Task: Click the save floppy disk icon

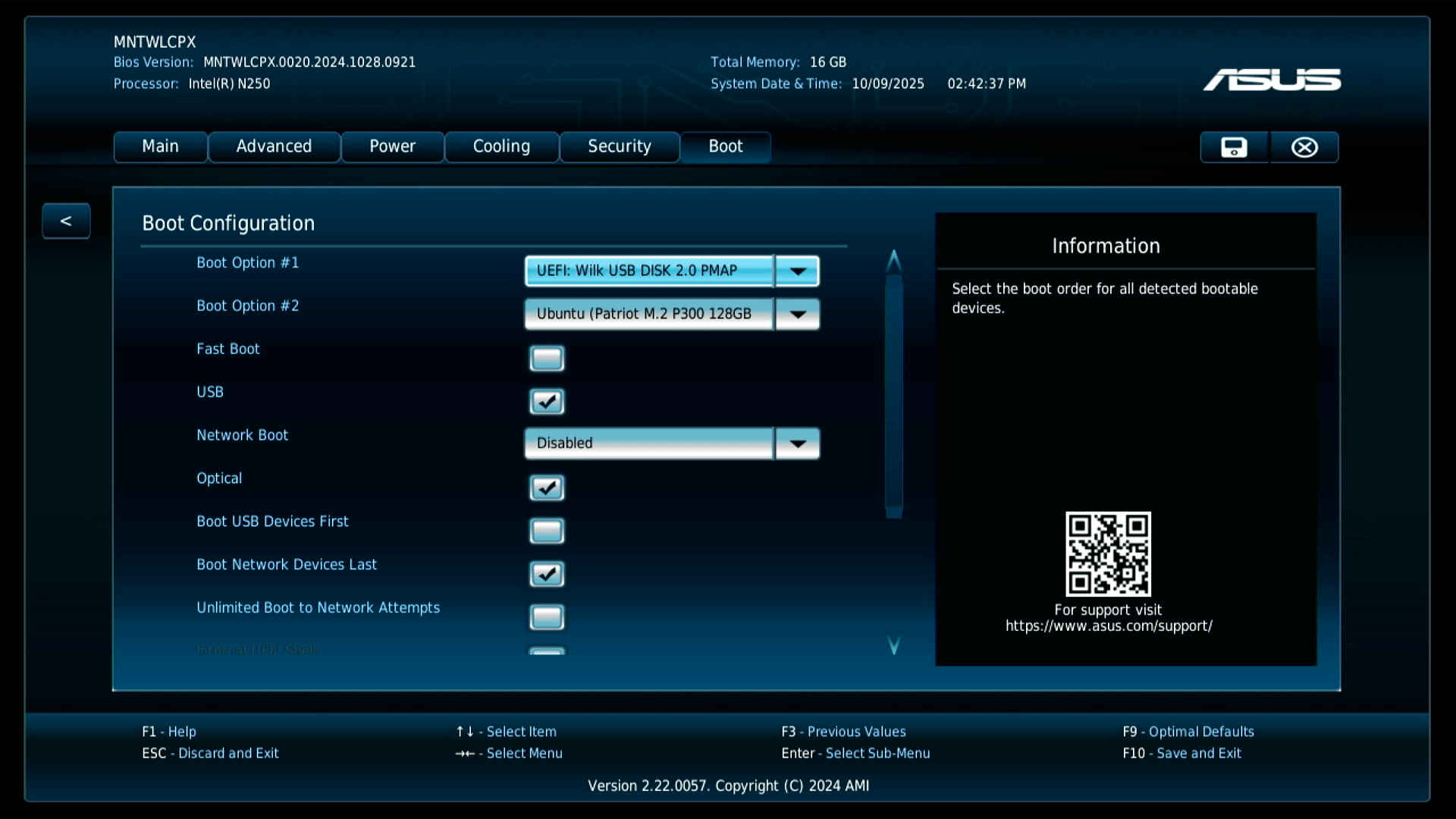Action: click(x=1234, y=147)
